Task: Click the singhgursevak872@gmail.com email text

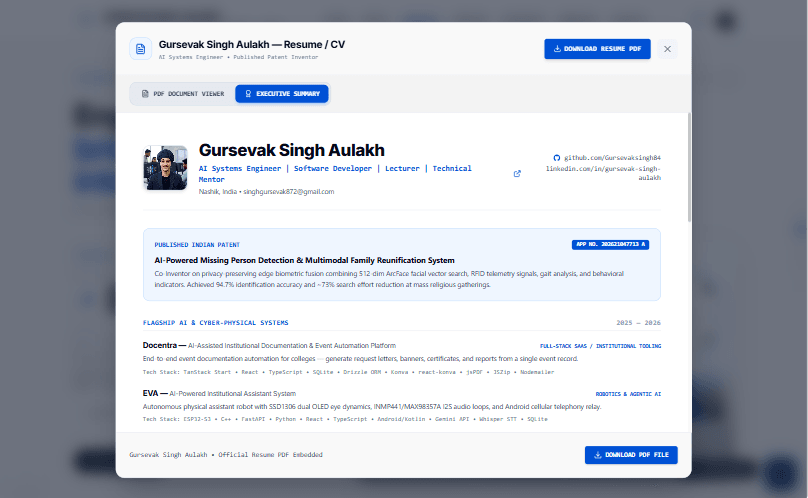Action: click(289, 192)
